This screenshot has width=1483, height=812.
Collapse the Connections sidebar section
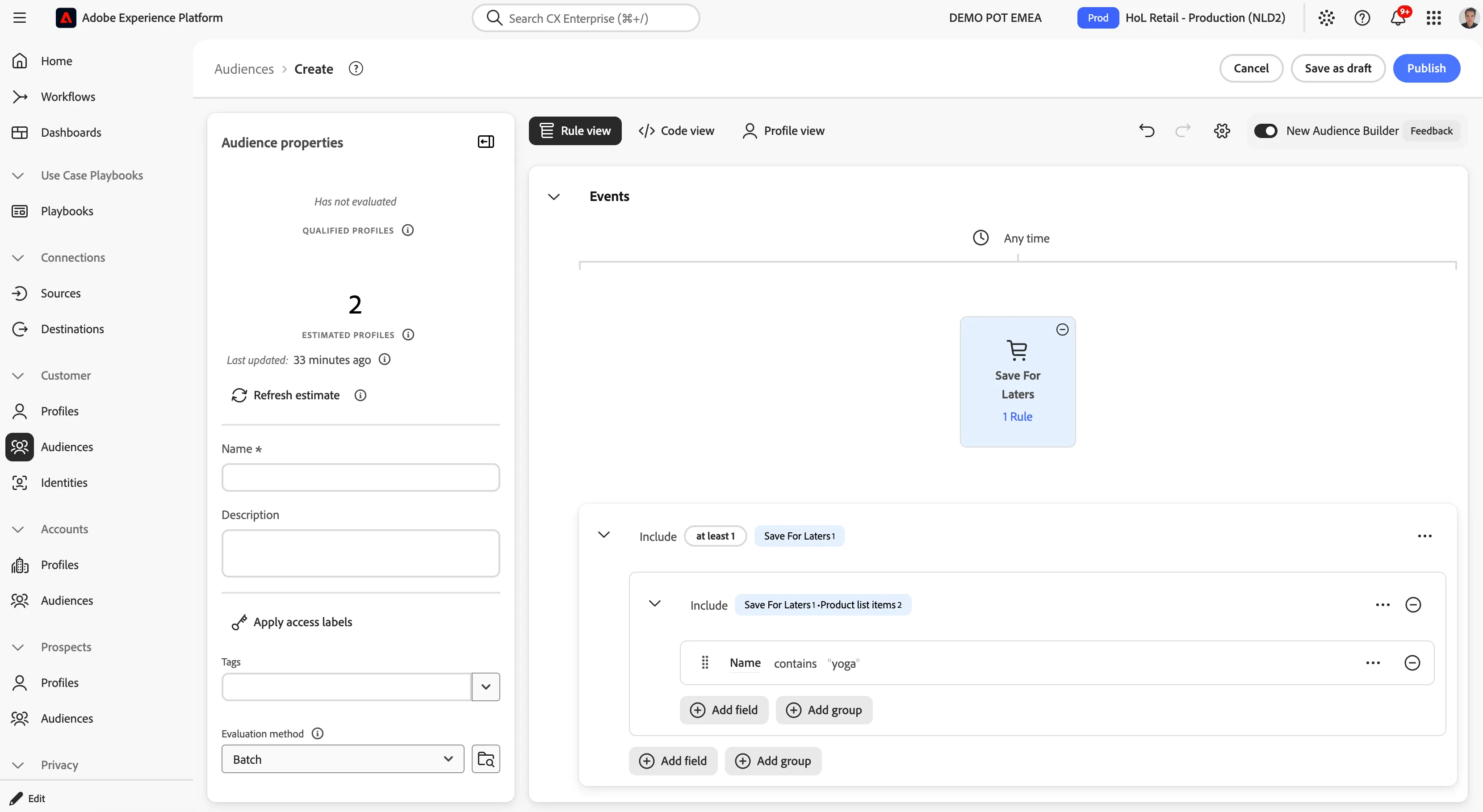[x=18, y=257]
